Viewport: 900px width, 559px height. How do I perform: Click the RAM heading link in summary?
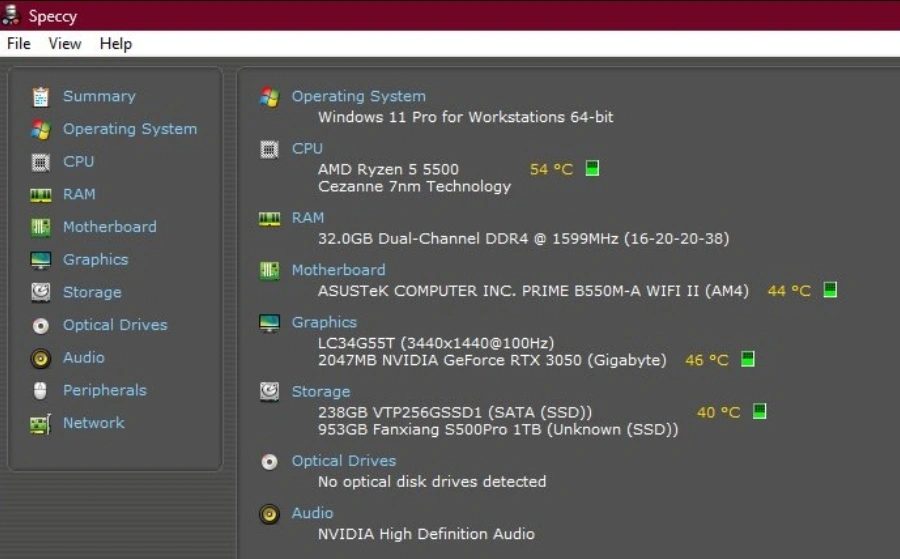308,218
